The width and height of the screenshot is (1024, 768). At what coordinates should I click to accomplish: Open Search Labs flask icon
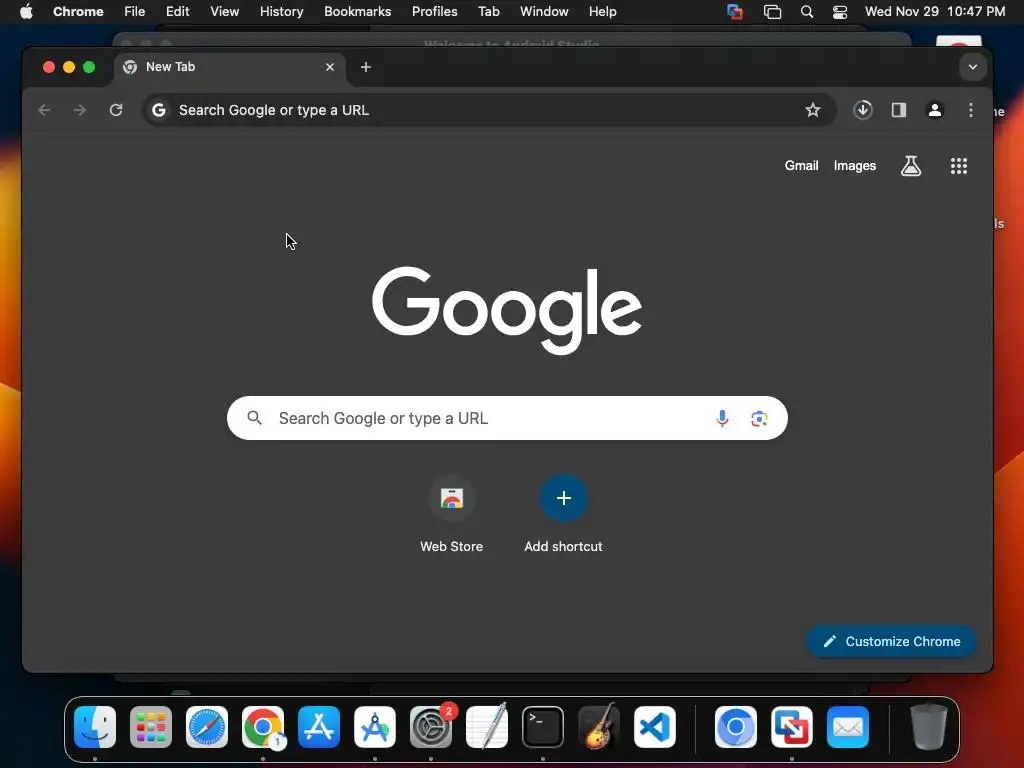coord(911,166)
